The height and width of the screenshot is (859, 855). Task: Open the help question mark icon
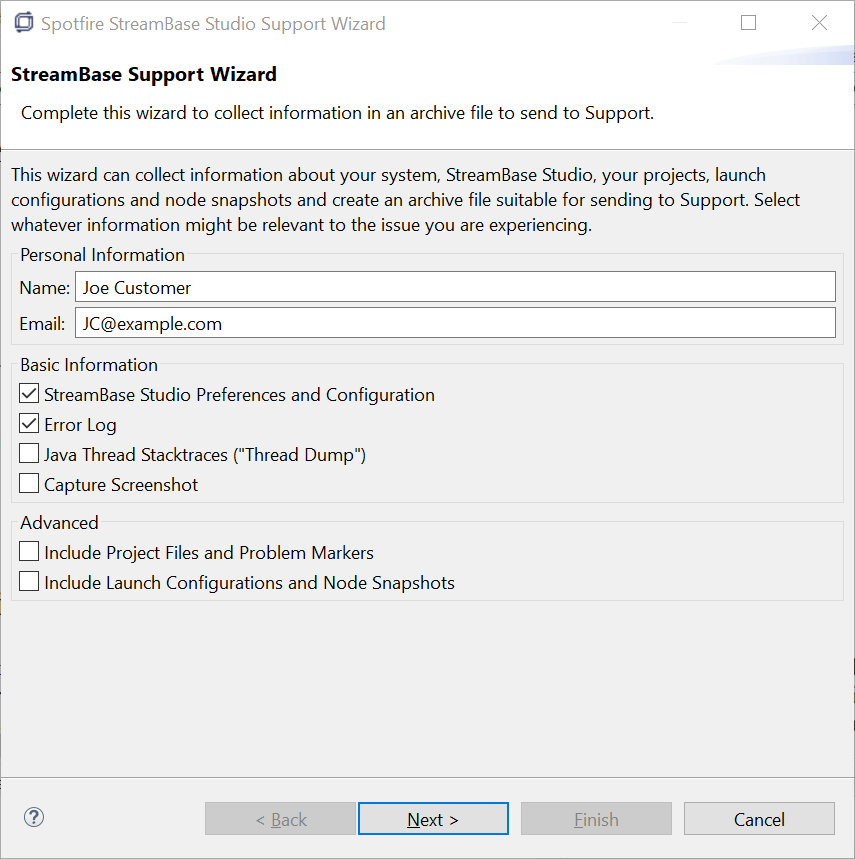[34, 817]
